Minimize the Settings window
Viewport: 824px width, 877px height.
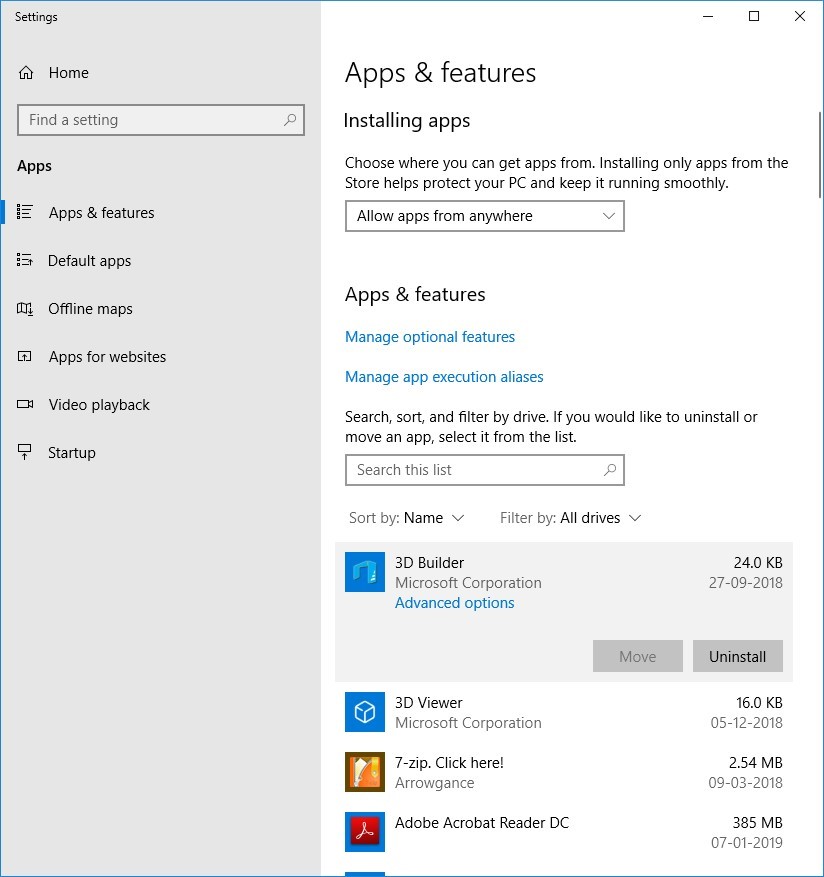[x=708, y=16]
